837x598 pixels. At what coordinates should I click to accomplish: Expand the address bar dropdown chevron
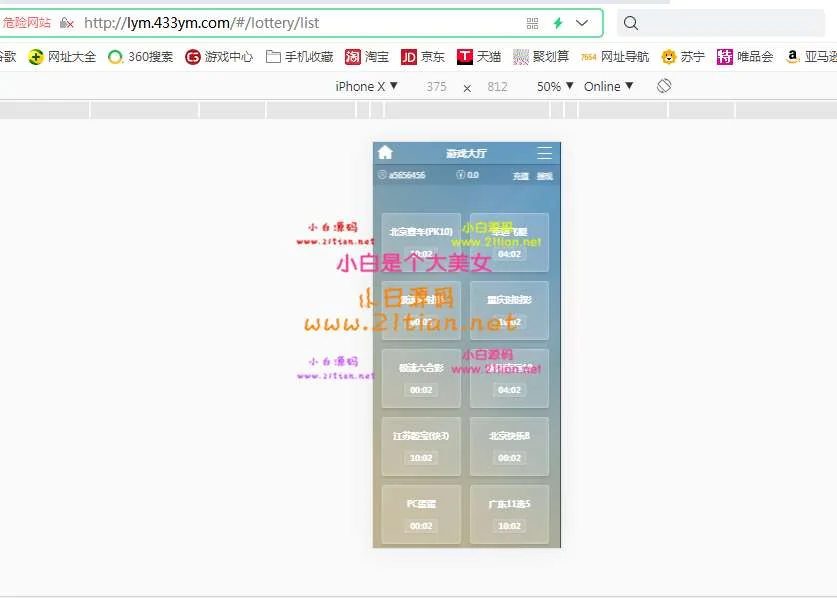[x=582, y=23]
